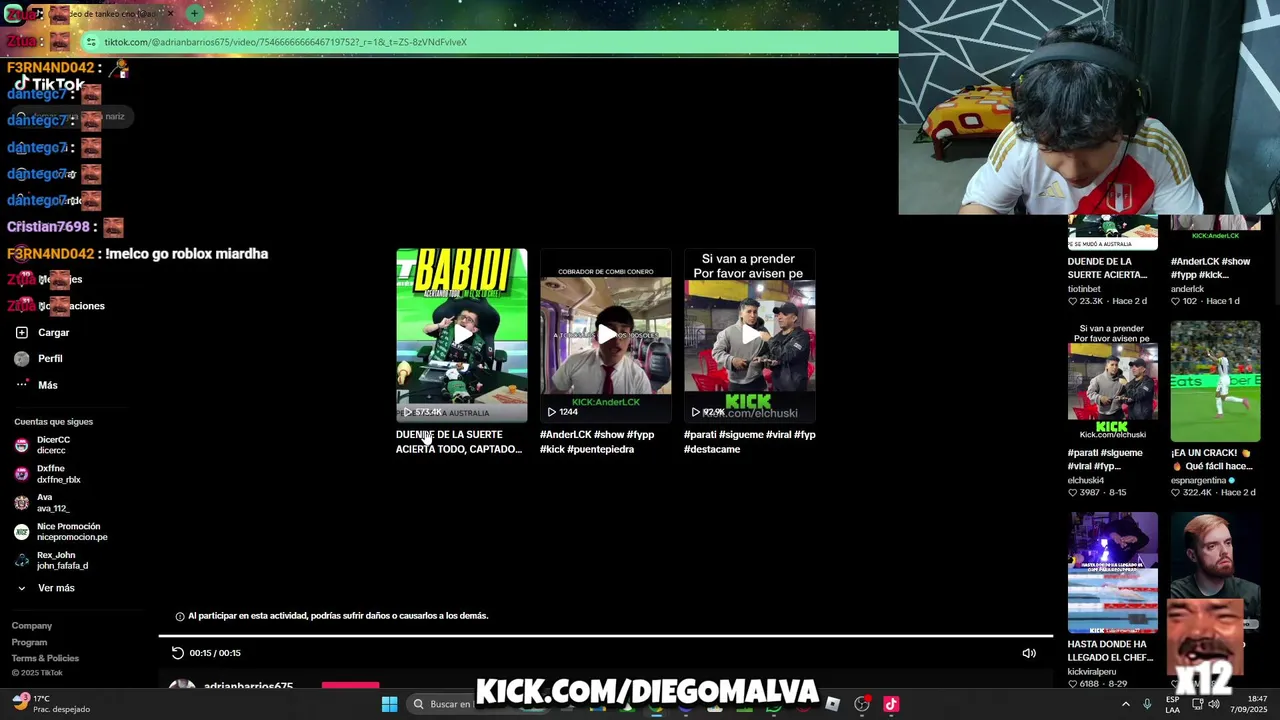Play the Cobrador de combi conero video
The image size is (1280, 720).
[x=606, y=335]
